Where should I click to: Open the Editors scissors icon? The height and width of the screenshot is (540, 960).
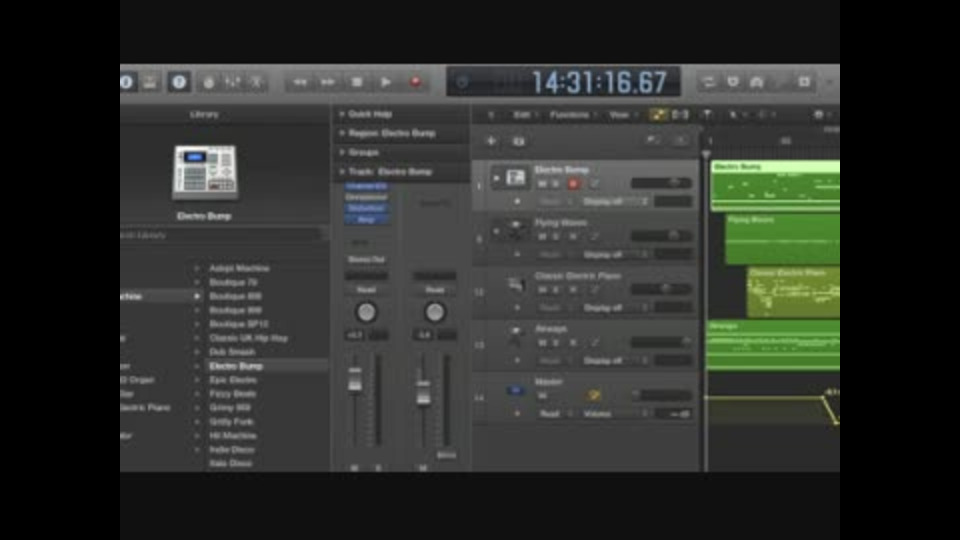(257, 82)
